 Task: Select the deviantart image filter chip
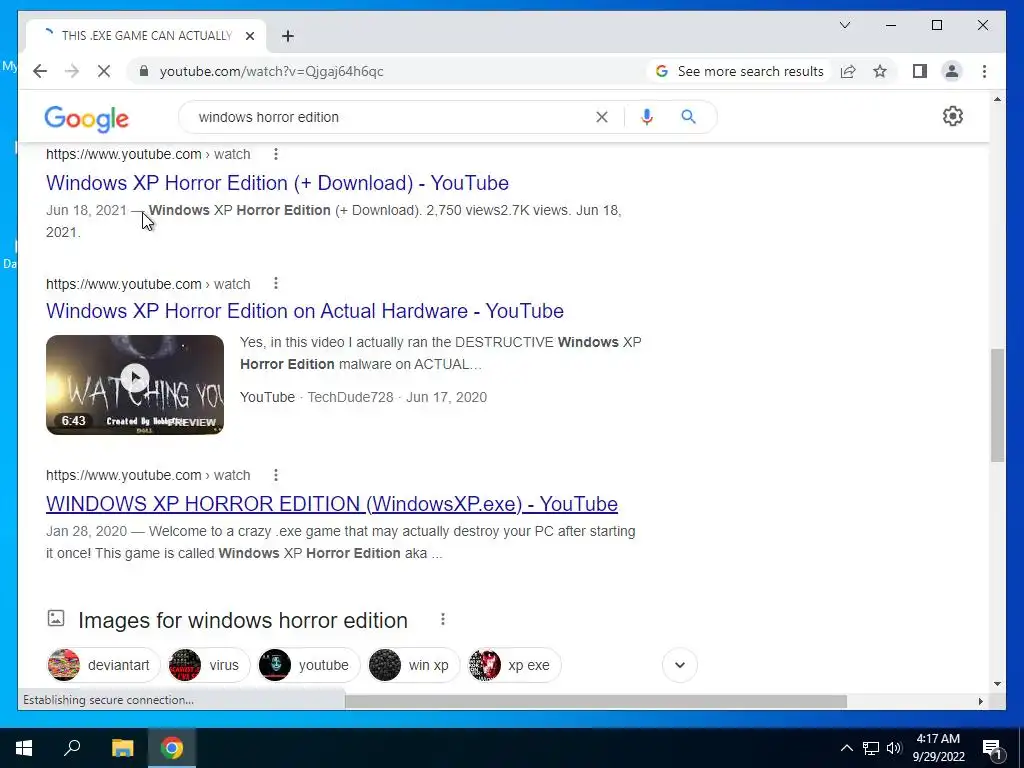coord(103,665)
